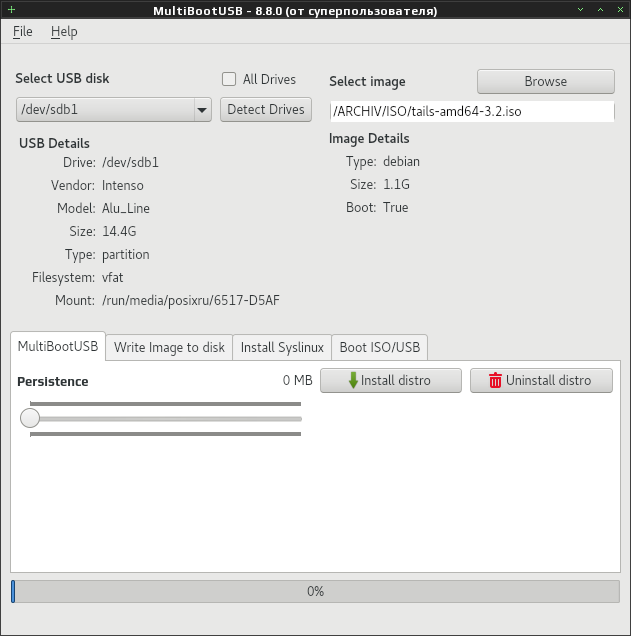
Task: Maximize window with the up chevron
Action: pyautogui.click(x=601, y=9)
